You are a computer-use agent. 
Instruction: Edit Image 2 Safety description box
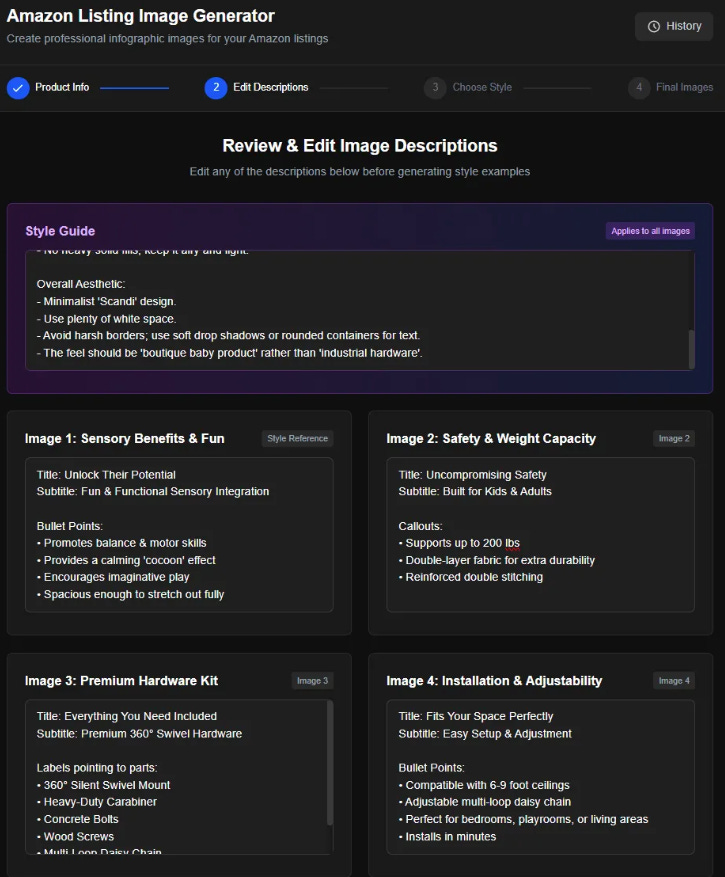click(x=540, y=535)
